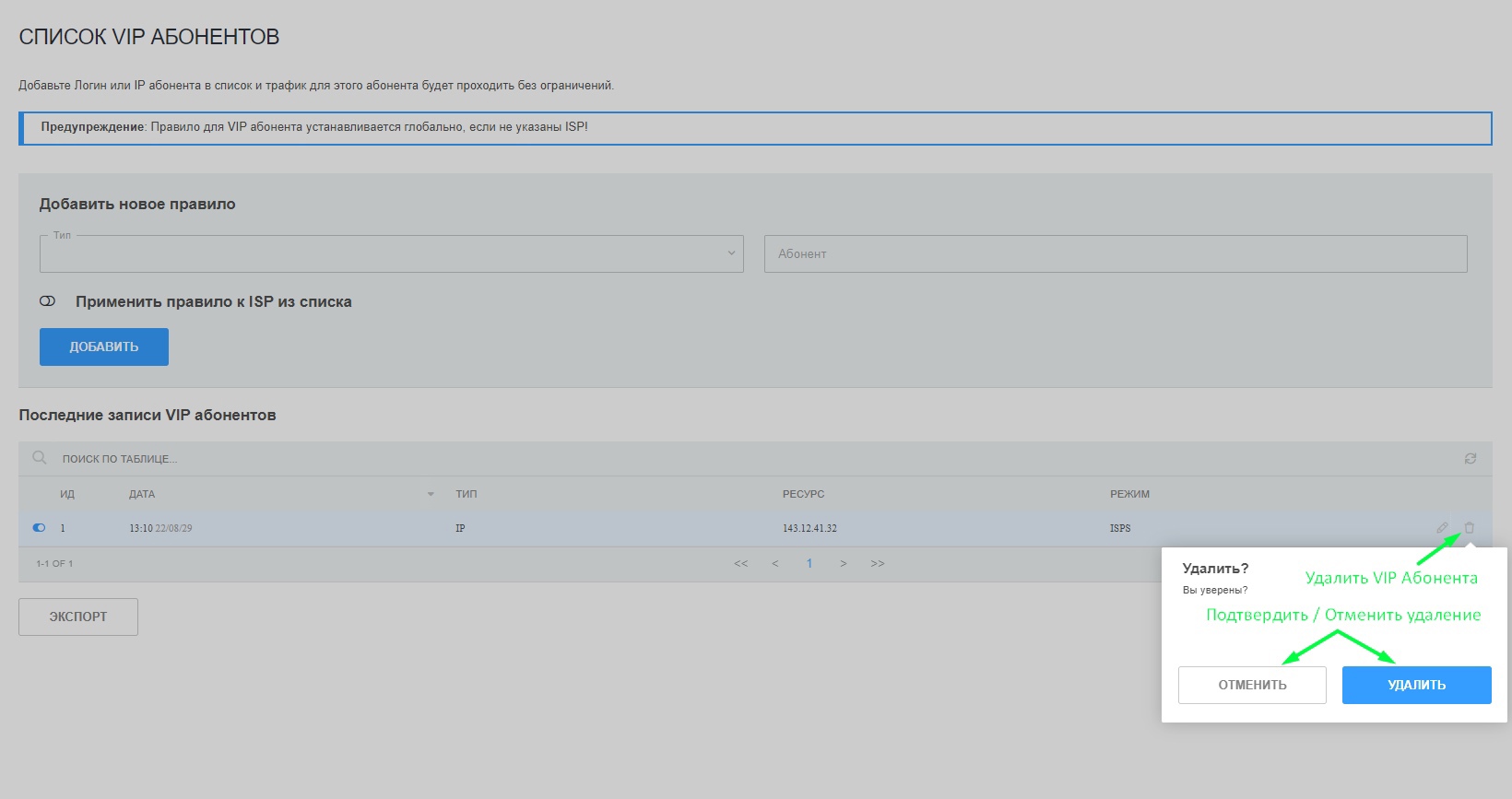Open the 'Тип' dropdown
Image resolution: width=1512 pixels, height=799 pixels.
pos(392,253)
